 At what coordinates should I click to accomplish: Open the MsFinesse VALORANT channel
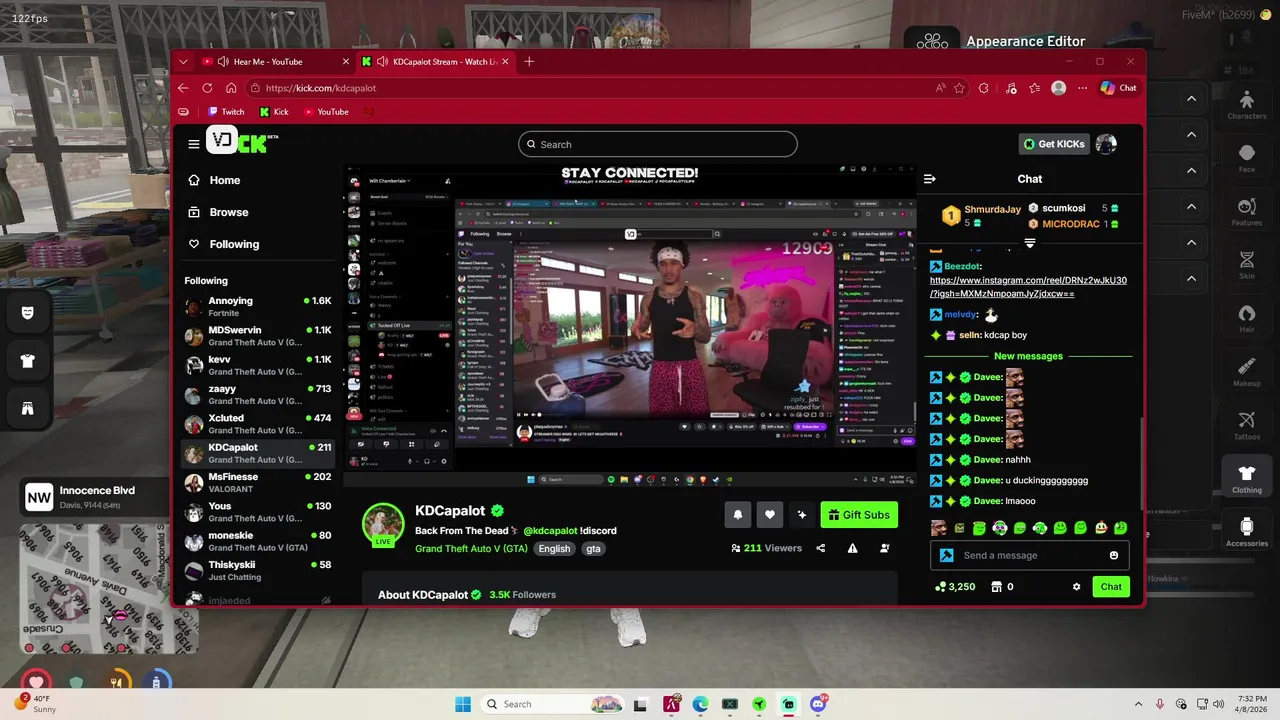tap(258, 483)
